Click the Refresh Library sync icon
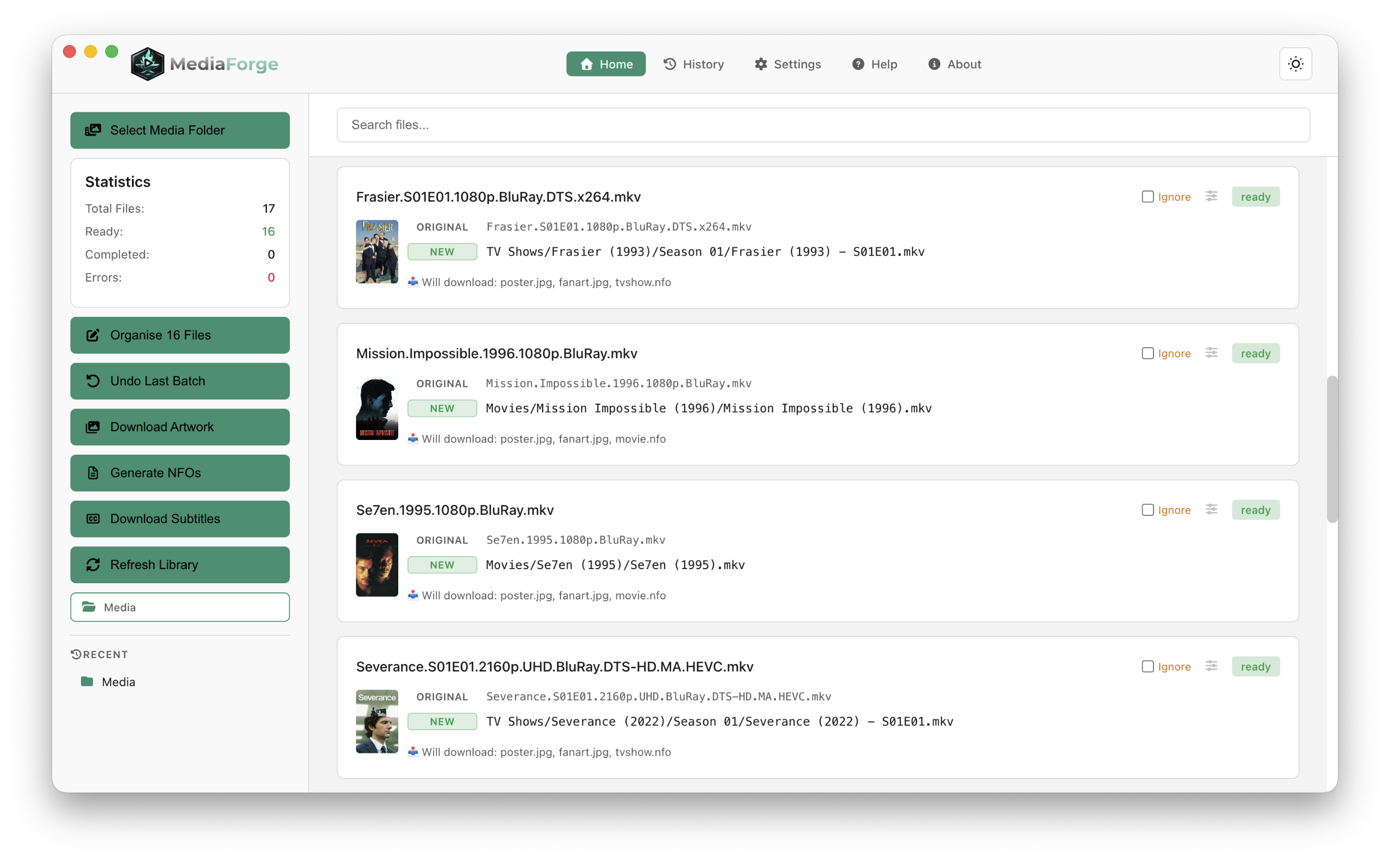The width and height of the screenshot is (1389, 868). point(93,564)
